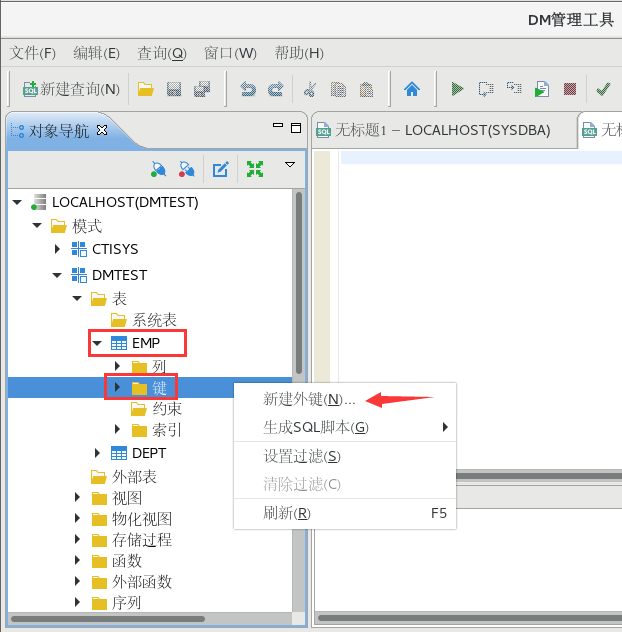Select the EMP table
This screenshot has width=622, height=632.
(135, 343)
